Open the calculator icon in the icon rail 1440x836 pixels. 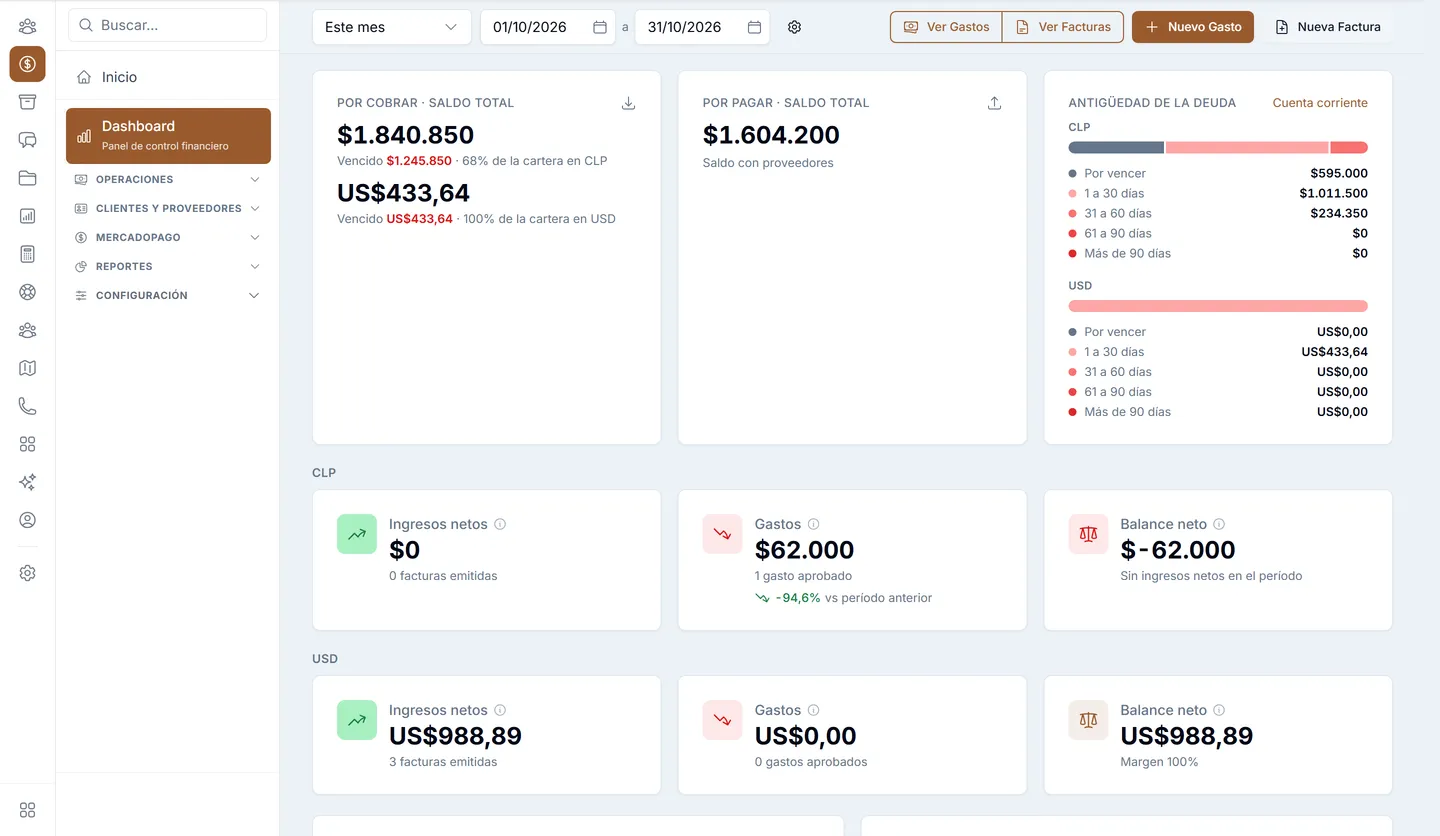[27, 254]
